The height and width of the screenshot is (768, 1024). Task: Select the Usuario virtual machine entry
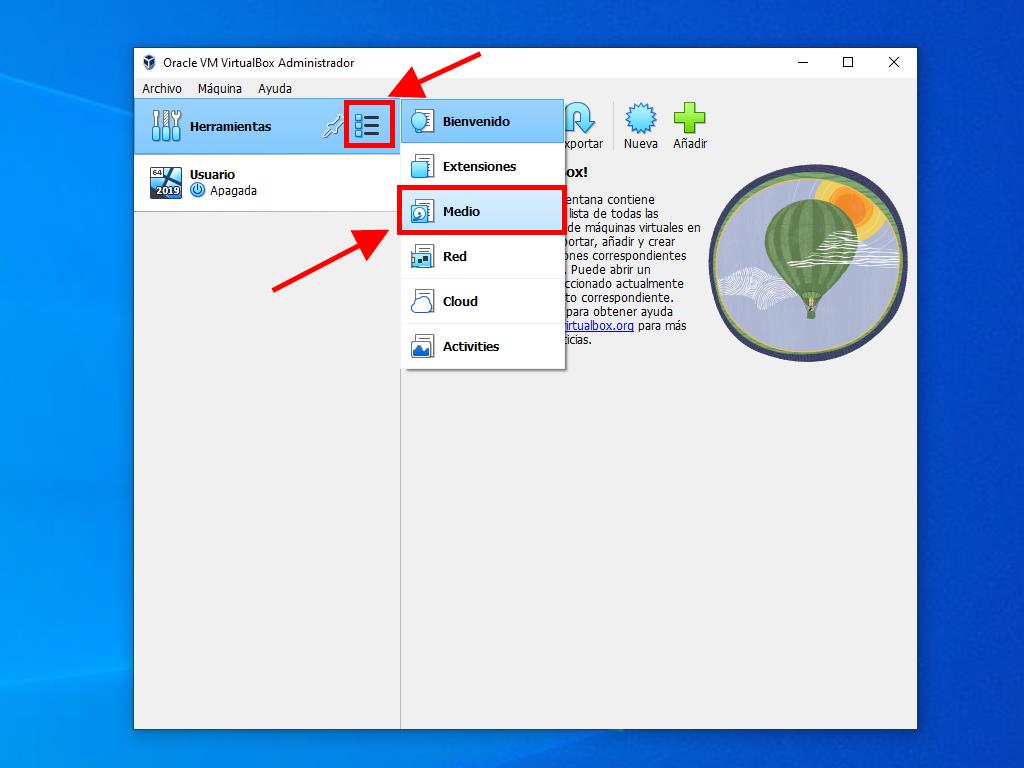coord(267,182)
